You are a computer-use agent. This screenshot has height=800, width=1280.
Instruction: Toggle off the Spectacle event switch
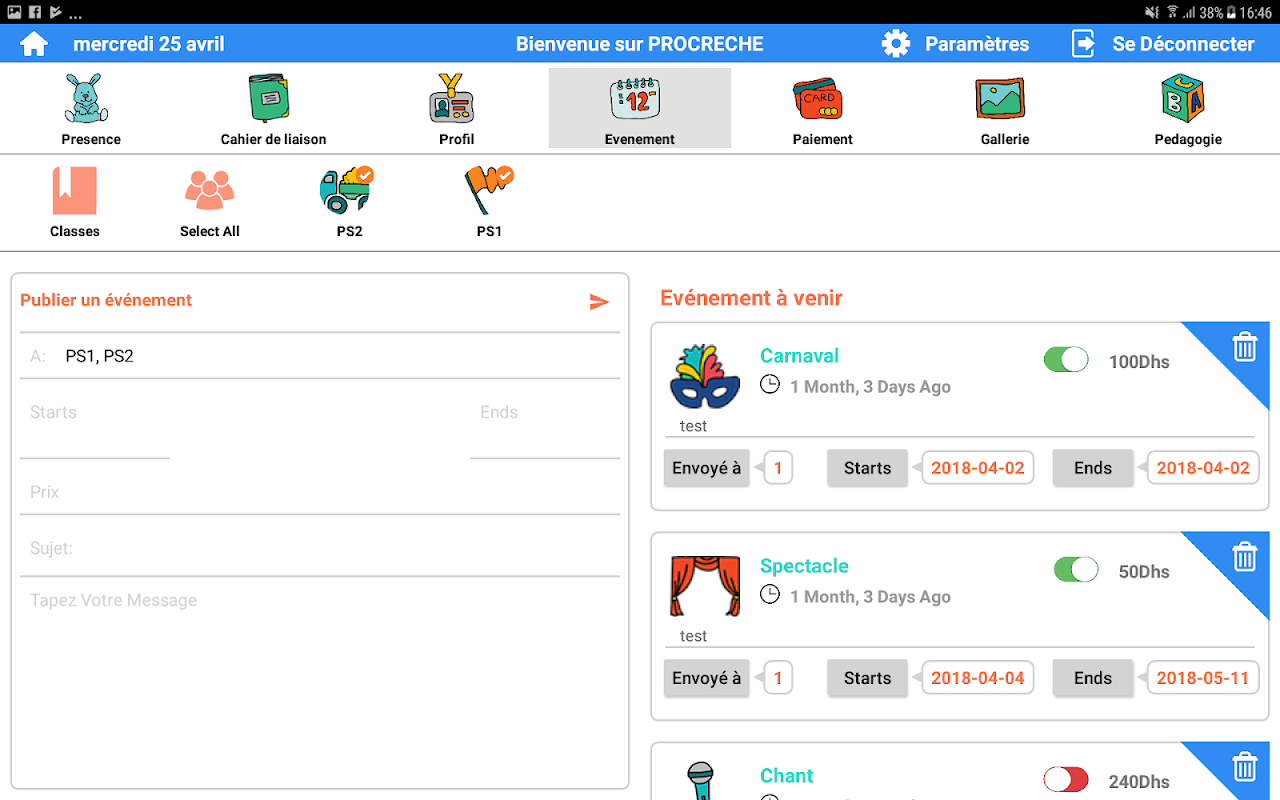coord(1076,570)
